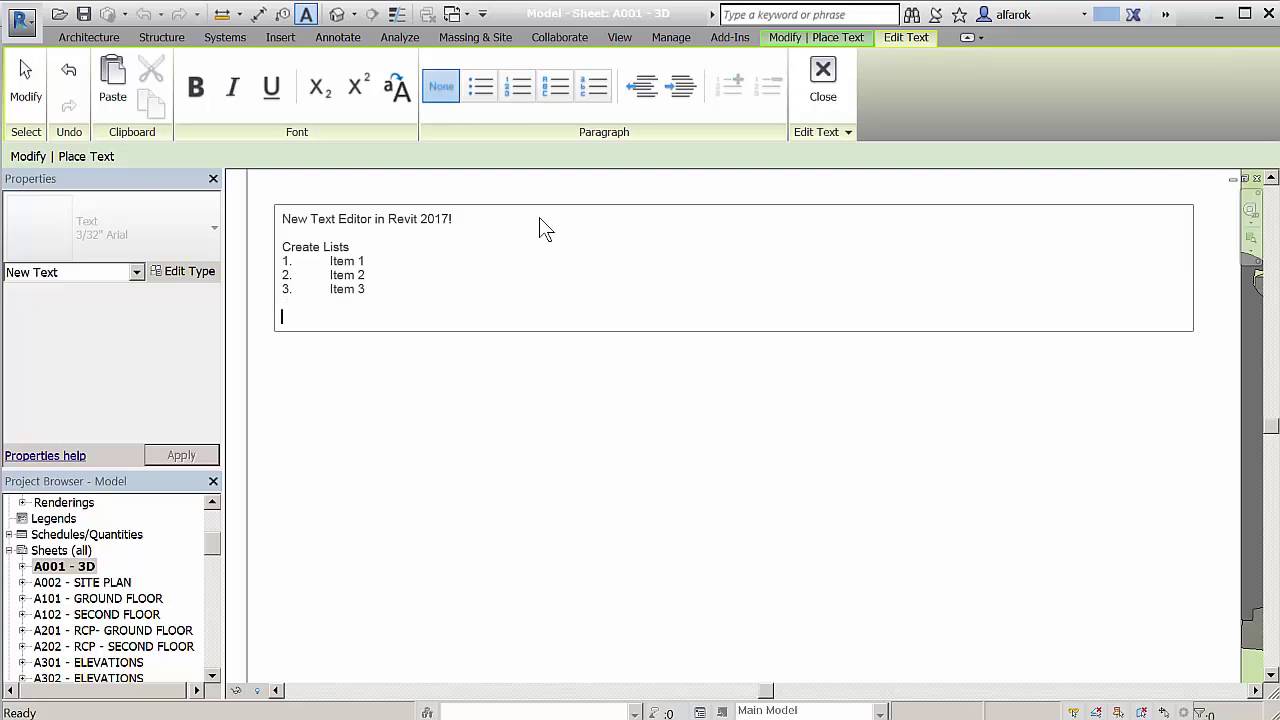Toggle All Caps formatting
This screenshot has width=1280, height=720.
(397, 88)
